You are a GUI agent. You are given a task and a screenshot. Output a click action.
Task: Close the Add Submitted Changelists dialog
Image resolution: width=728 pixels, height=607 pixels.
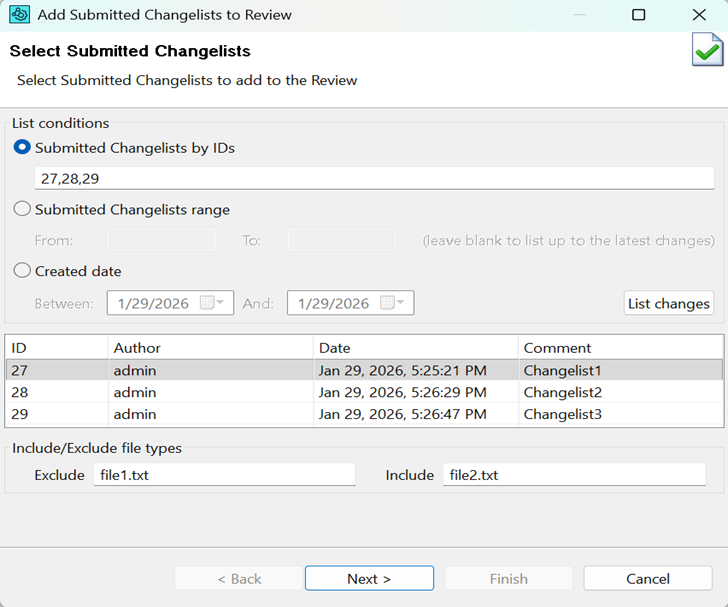tap(699, 15)
